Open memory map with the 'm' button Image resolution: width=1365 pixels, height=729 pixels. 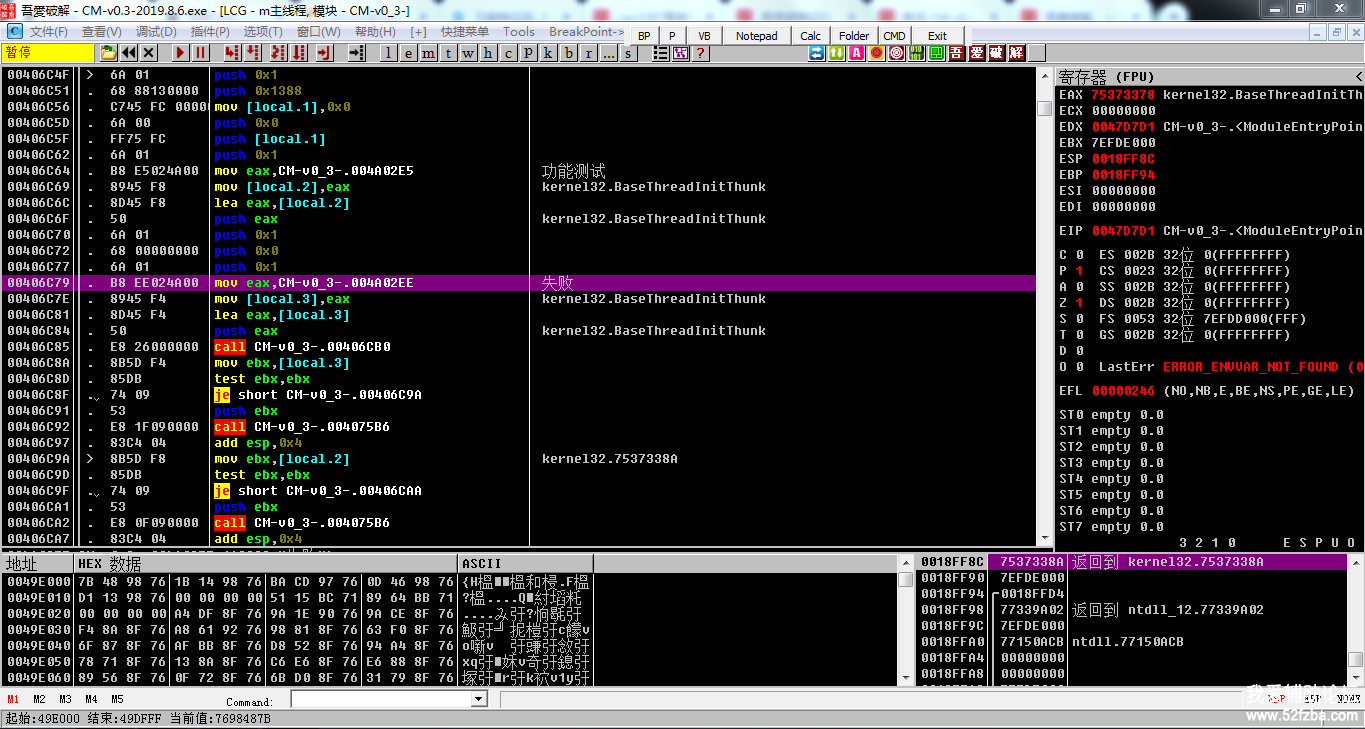click(x=428, y=53)
